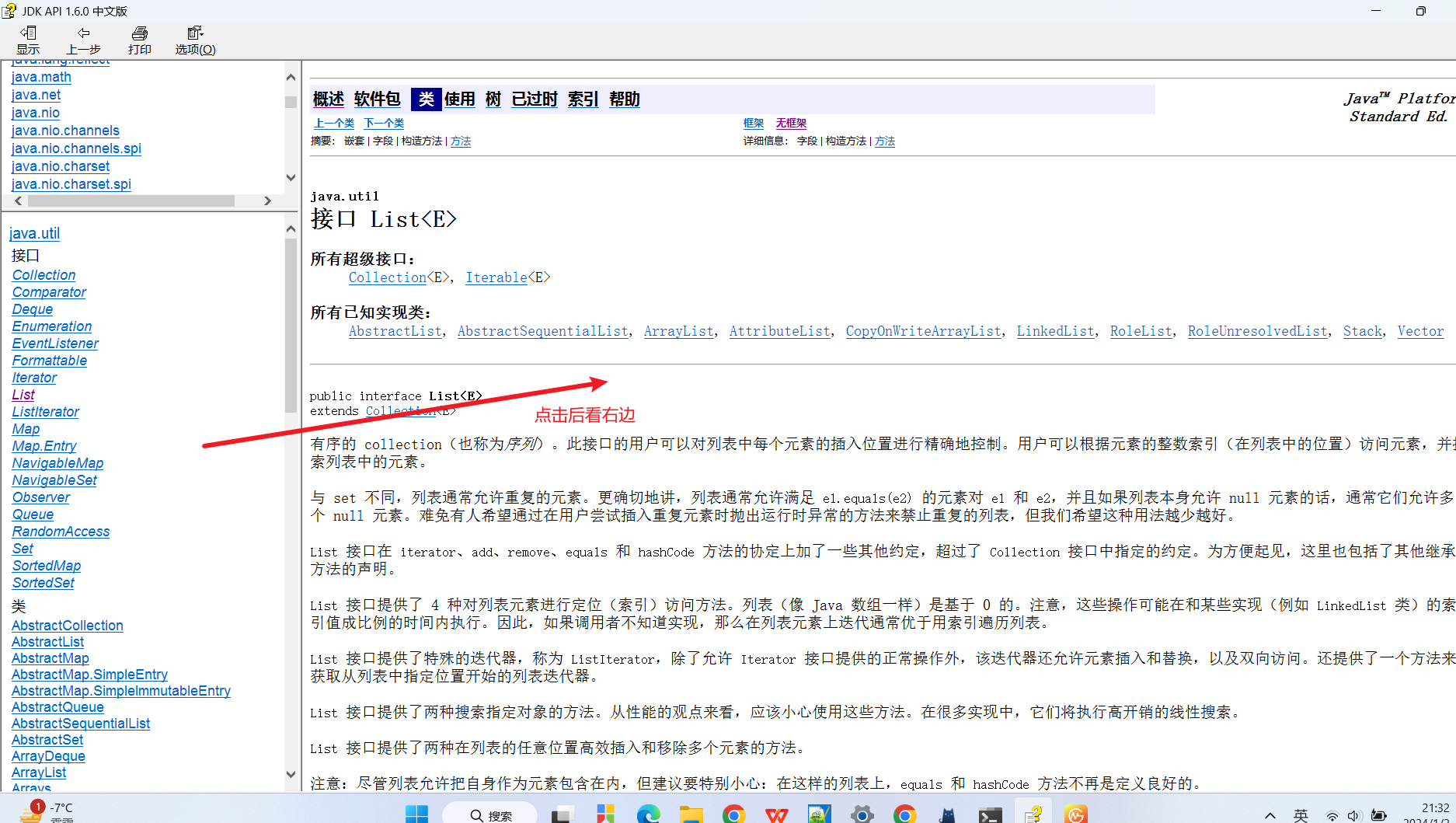Open the Iterator interface in the left list
The width and height of the screenshot is (1456, 823).
point(34,378)
